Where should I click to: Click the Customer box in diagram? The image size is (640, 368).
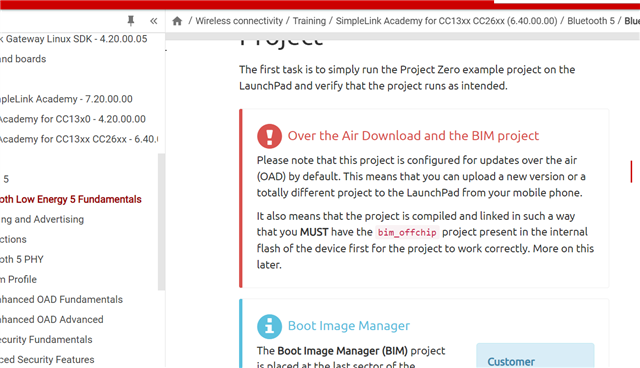pos(535,356)
